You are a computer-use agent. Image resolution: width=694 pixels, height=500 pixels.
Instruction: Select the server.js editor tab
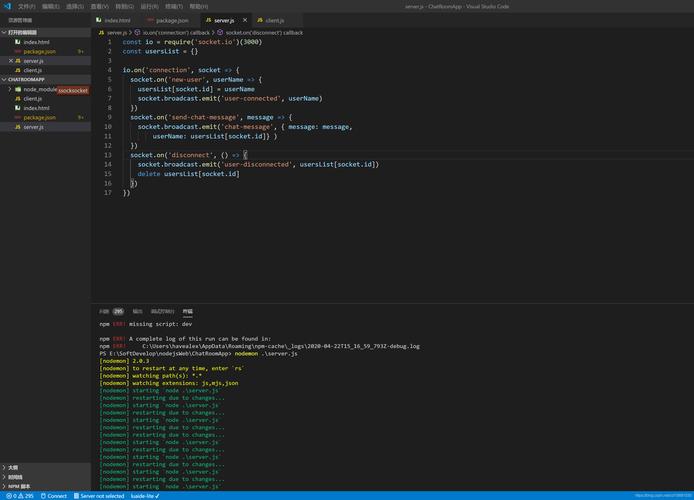224,20
